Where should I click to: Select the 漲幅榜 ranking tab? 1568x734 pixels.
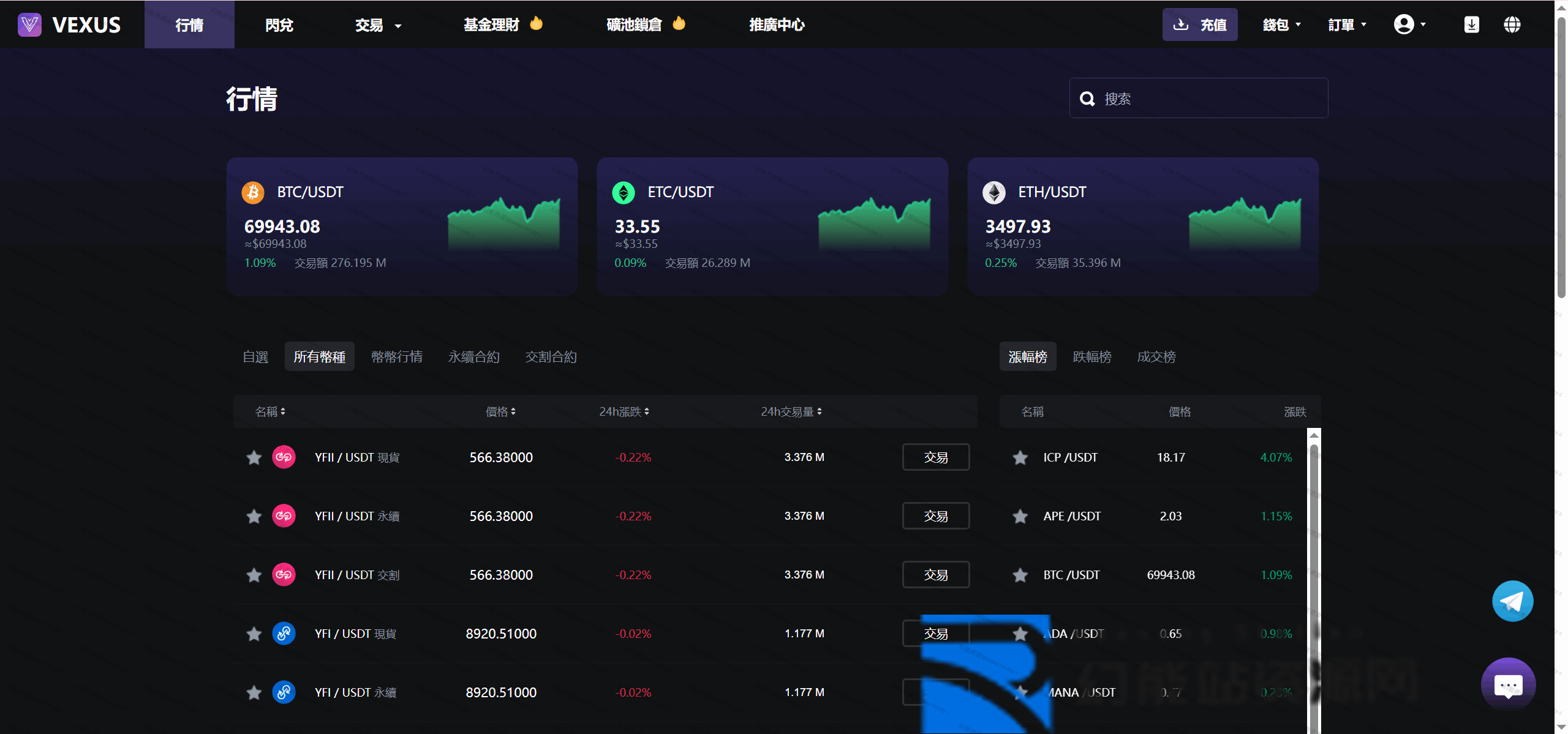[1028, 356]
